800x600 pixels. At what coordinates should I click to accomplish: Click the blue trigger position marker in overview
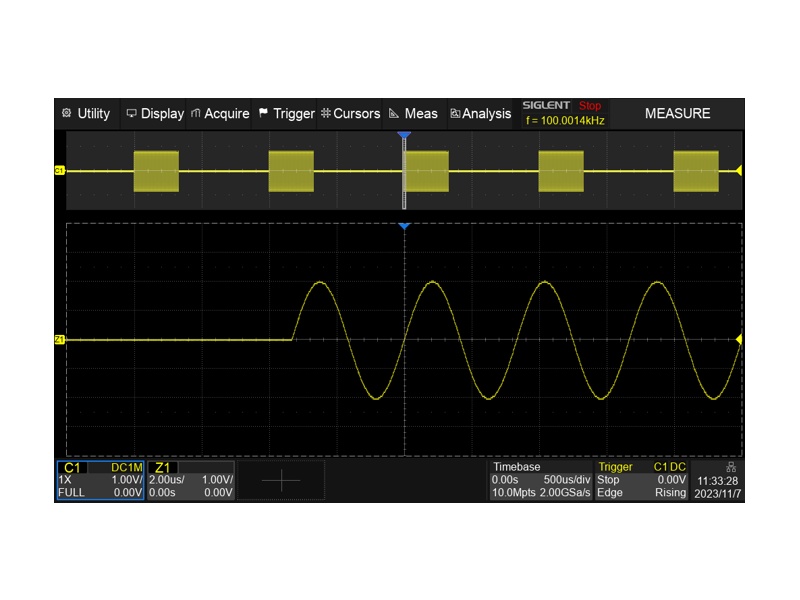(x=404, y=135)
